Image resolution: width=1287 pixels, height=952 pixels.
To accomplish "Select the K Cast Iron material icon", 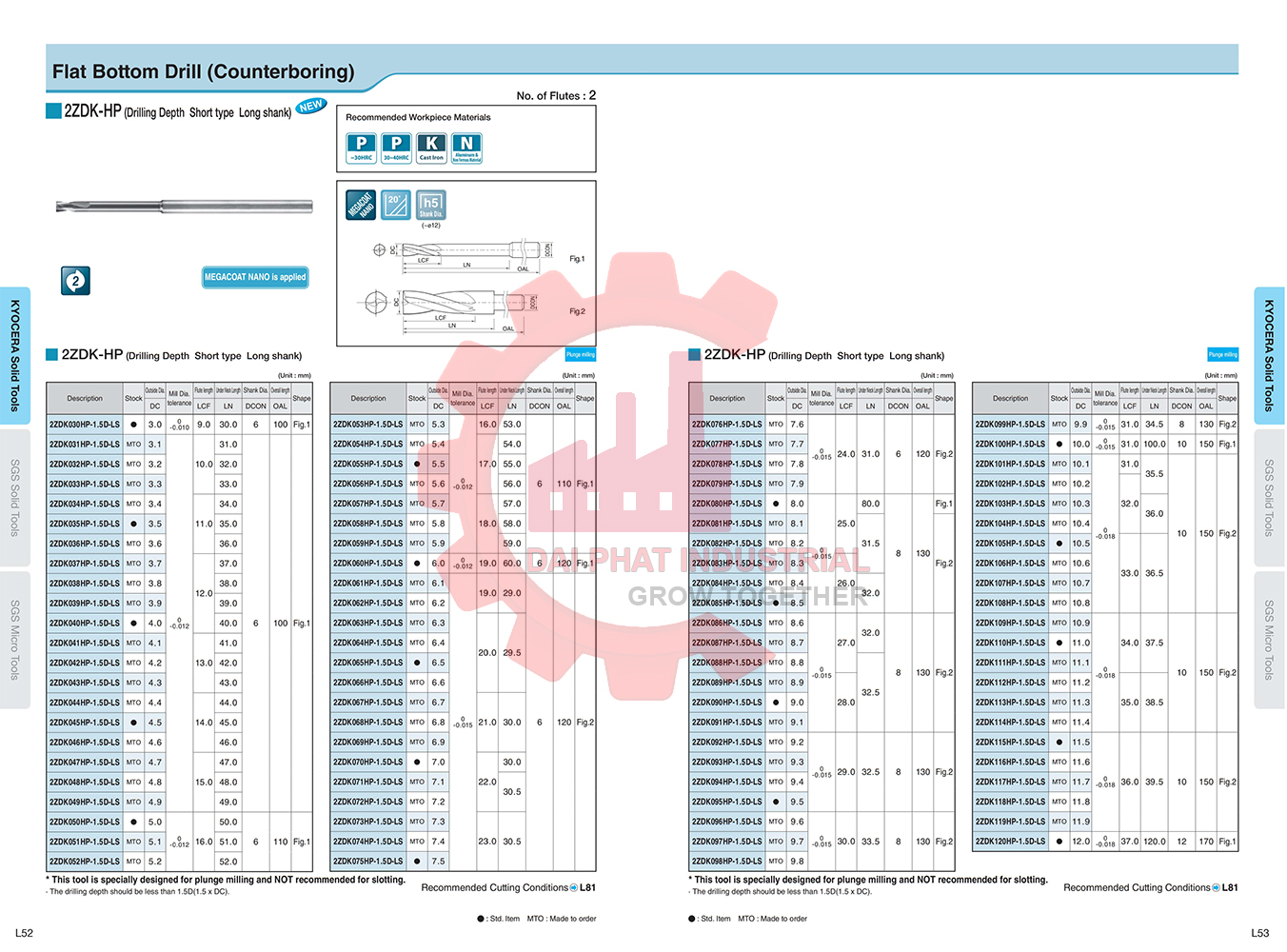I will pyautogui.click(x=431, y=148).
